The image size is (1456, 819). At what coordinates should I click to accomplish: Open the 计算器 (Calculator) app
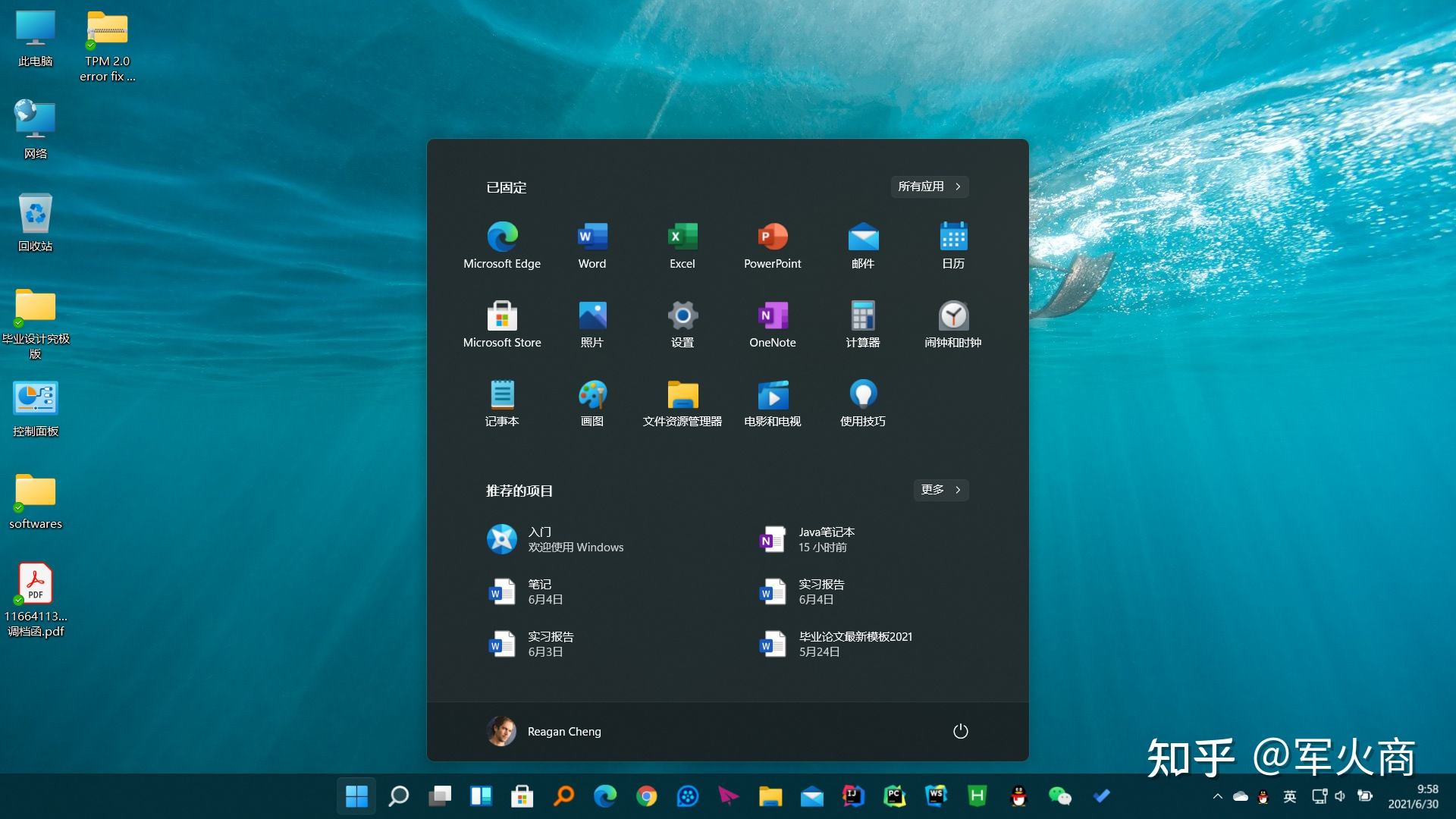(863, 325)
